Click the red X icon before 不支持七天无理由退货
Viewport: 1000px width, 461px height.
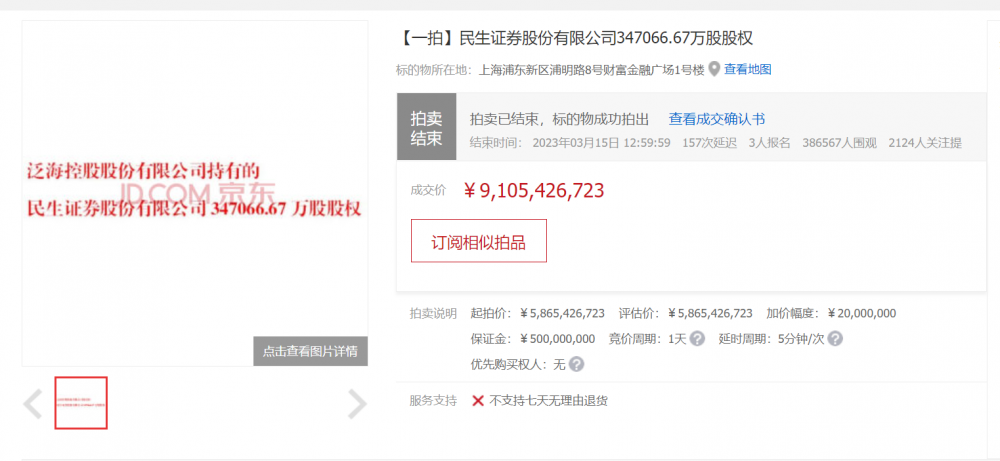point(478,401)
